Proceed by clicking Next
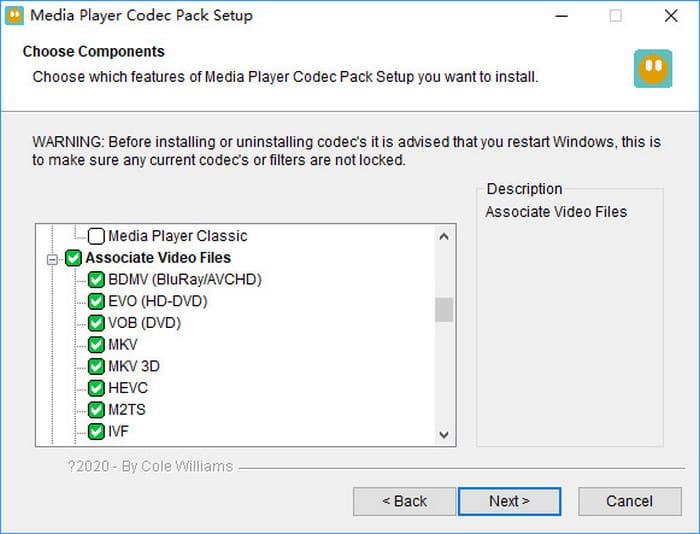Image resolution: width=700 pixels, height=534 pixels. point(509,501)
